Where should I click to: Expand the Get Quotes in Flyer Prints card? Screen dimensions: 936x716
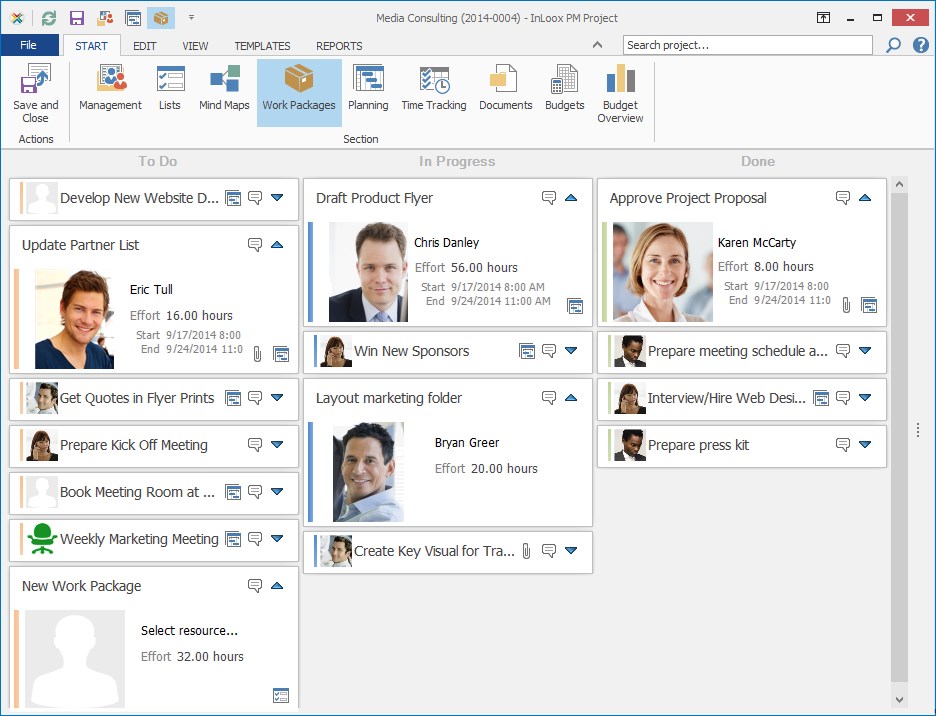277,397
